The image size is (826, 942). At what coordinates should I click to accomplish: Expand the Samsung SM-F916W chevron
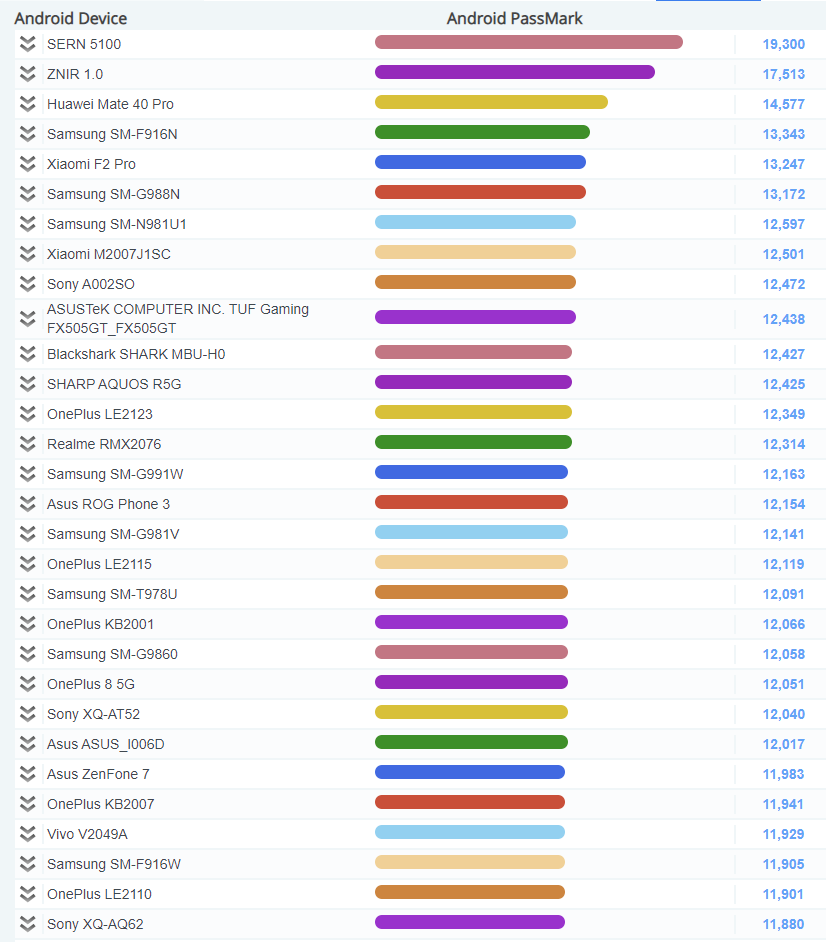click(x=28, y=865)
